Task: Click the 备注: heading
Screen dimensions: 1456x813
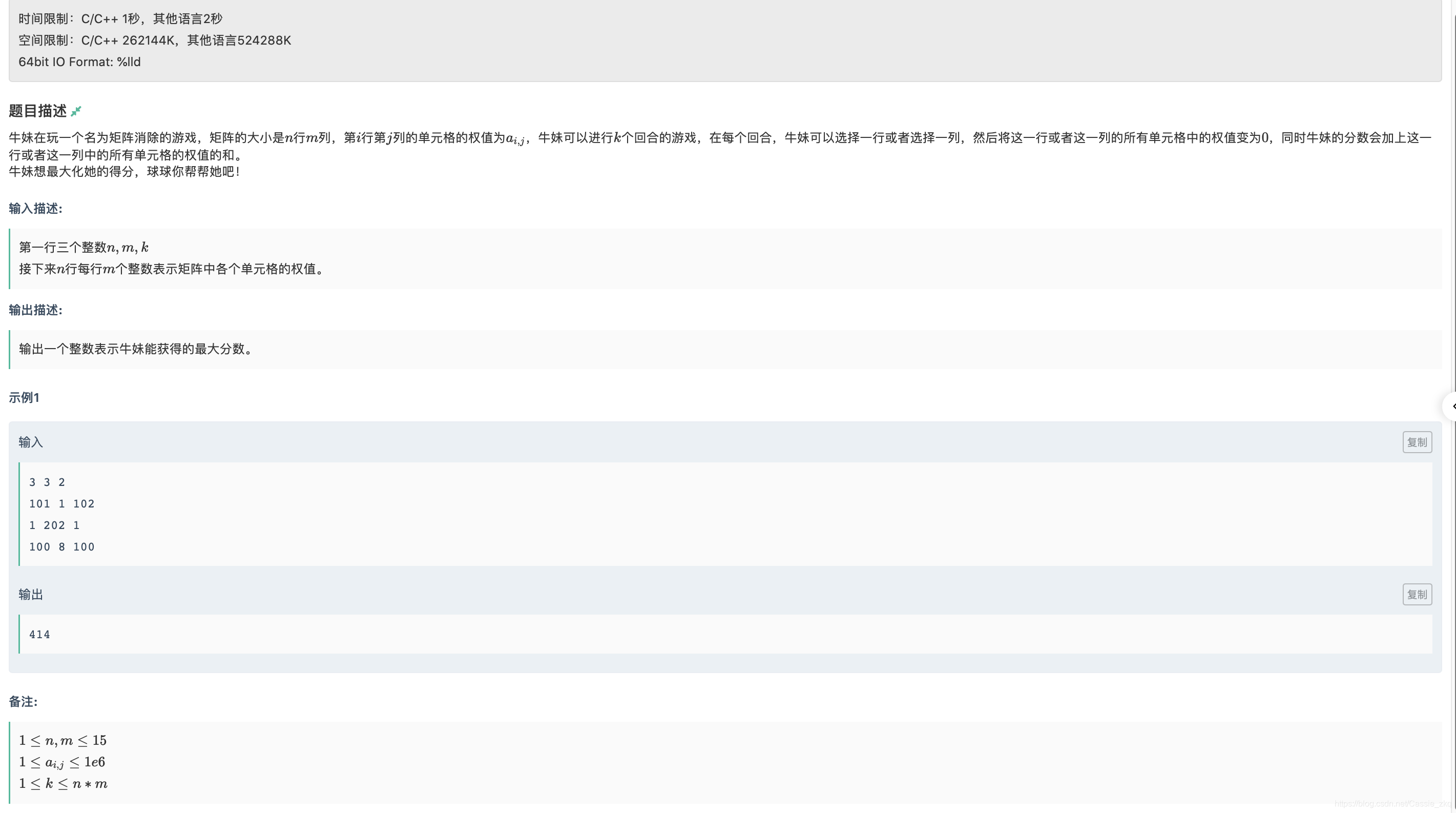Action: coord(23,702)
